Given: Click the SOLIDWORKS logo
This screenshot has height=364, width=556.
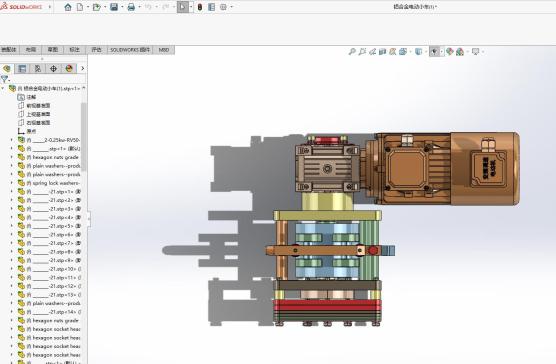Looking at the screenshot, I should pos(21,6).
